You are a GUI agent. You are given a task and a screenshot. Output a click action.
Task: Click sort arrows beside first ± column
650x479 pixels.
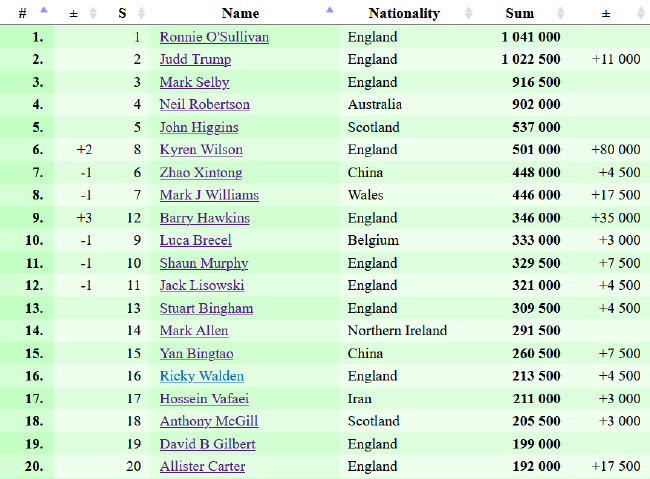click(93, 13)
